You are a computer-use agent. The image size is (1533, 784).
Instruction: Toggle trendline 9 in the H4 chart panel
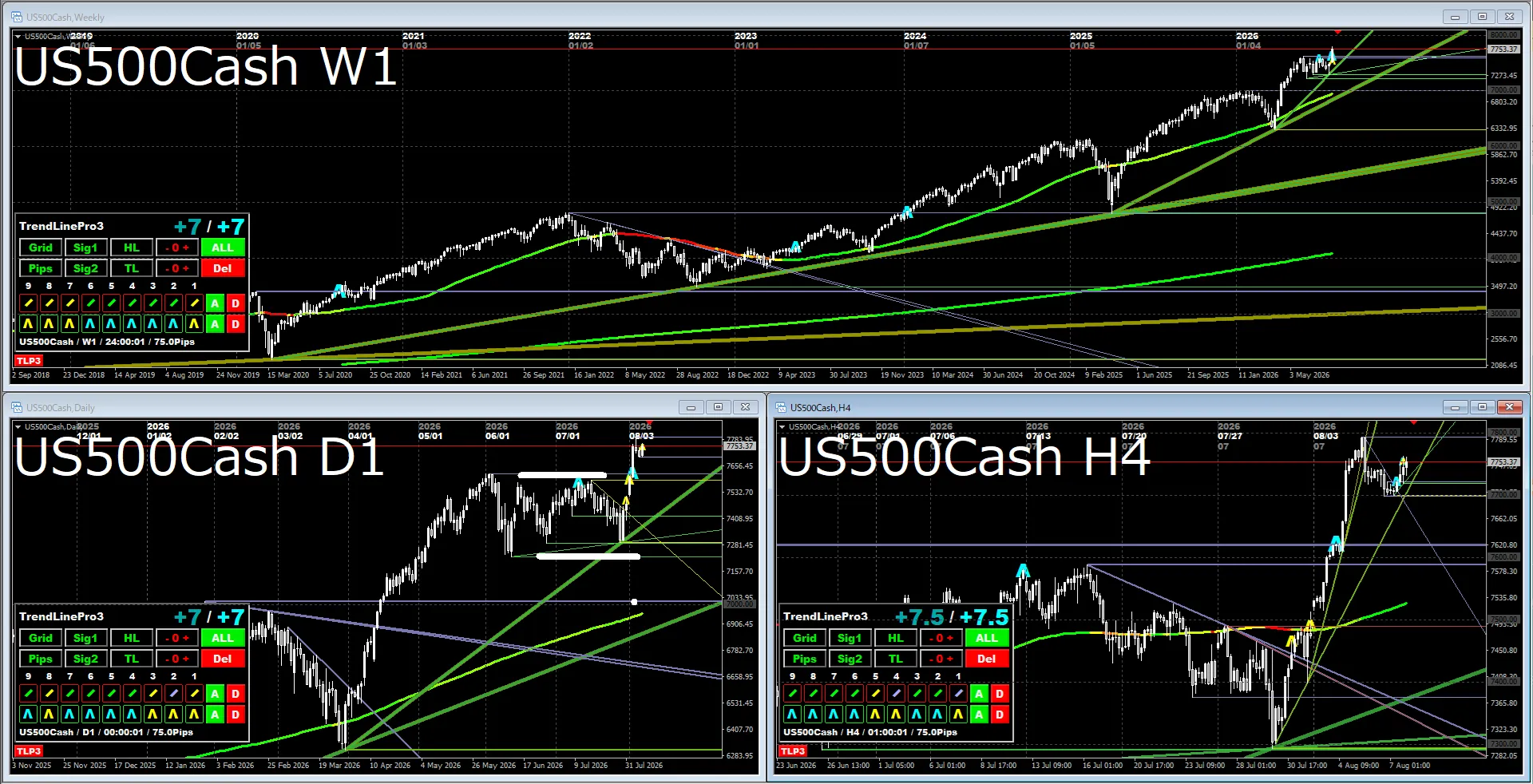[792, 694]
